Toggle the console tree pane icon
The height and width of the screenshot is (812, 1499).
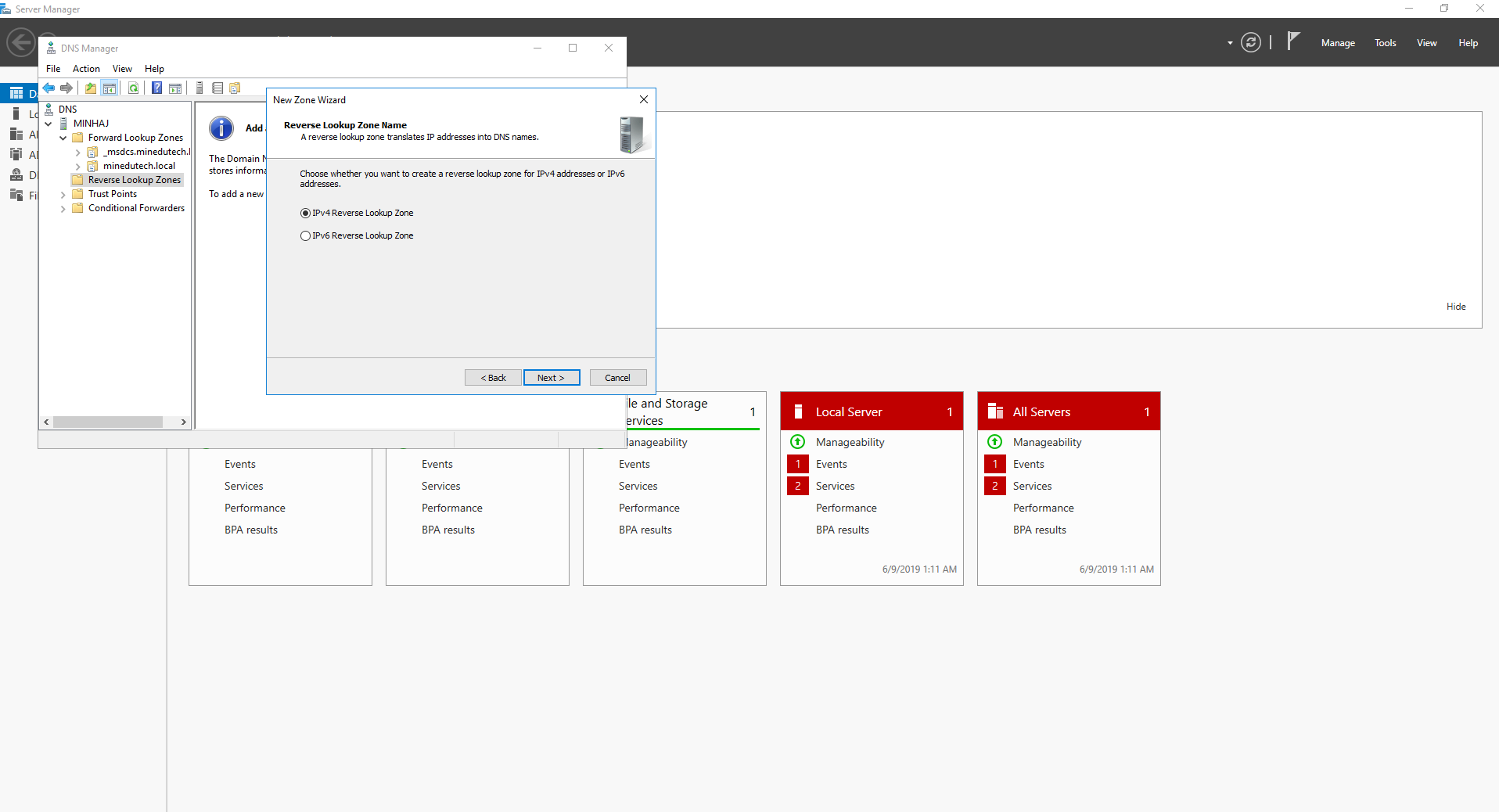coord(110,88)
